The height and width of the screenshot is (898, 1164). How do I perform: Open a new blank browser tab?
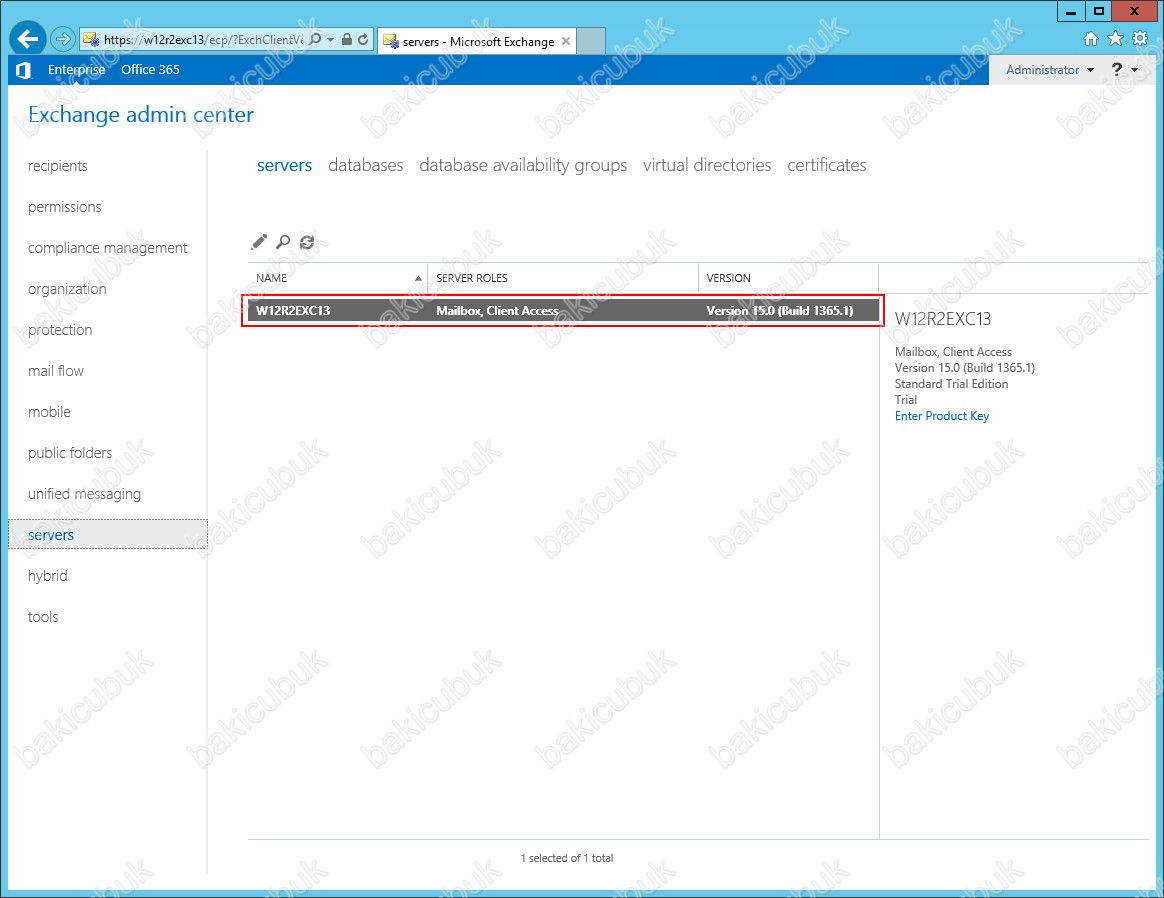click(591, 41)
